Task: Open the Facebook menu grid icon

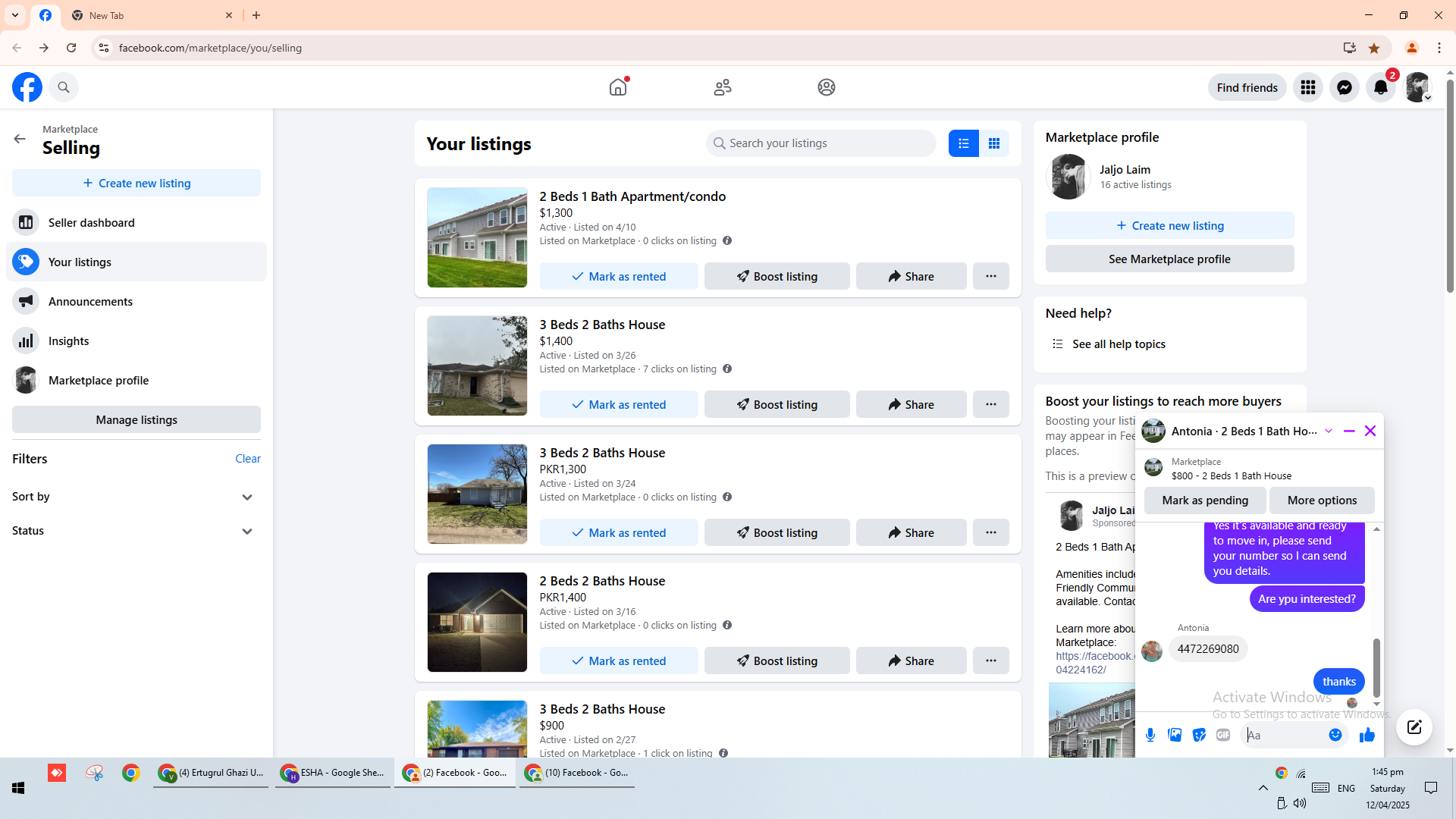Action: pos(1308,87)
